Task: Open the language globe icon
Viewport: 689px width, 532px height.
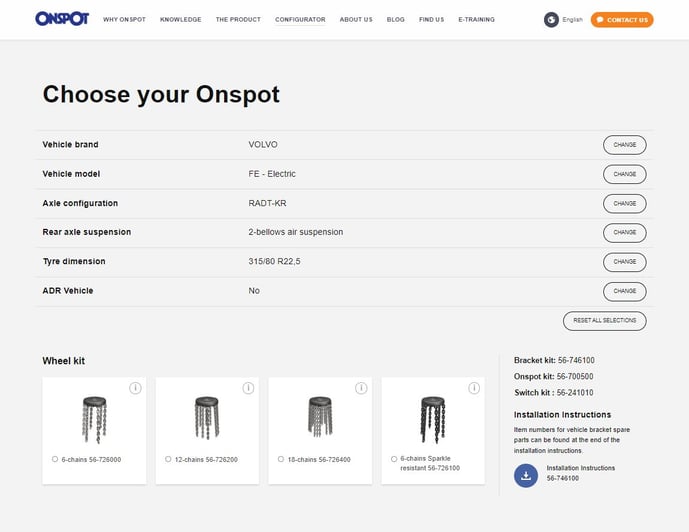Action: coord(551,20)
